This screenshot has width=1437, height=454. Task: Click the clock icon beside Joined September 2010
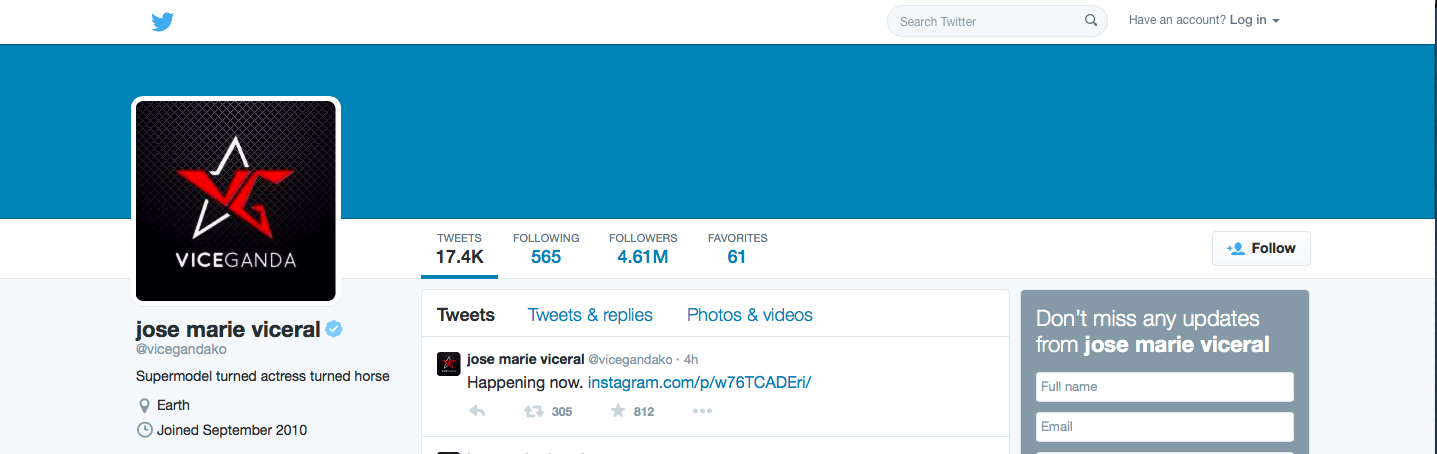(x=144, y=430)
